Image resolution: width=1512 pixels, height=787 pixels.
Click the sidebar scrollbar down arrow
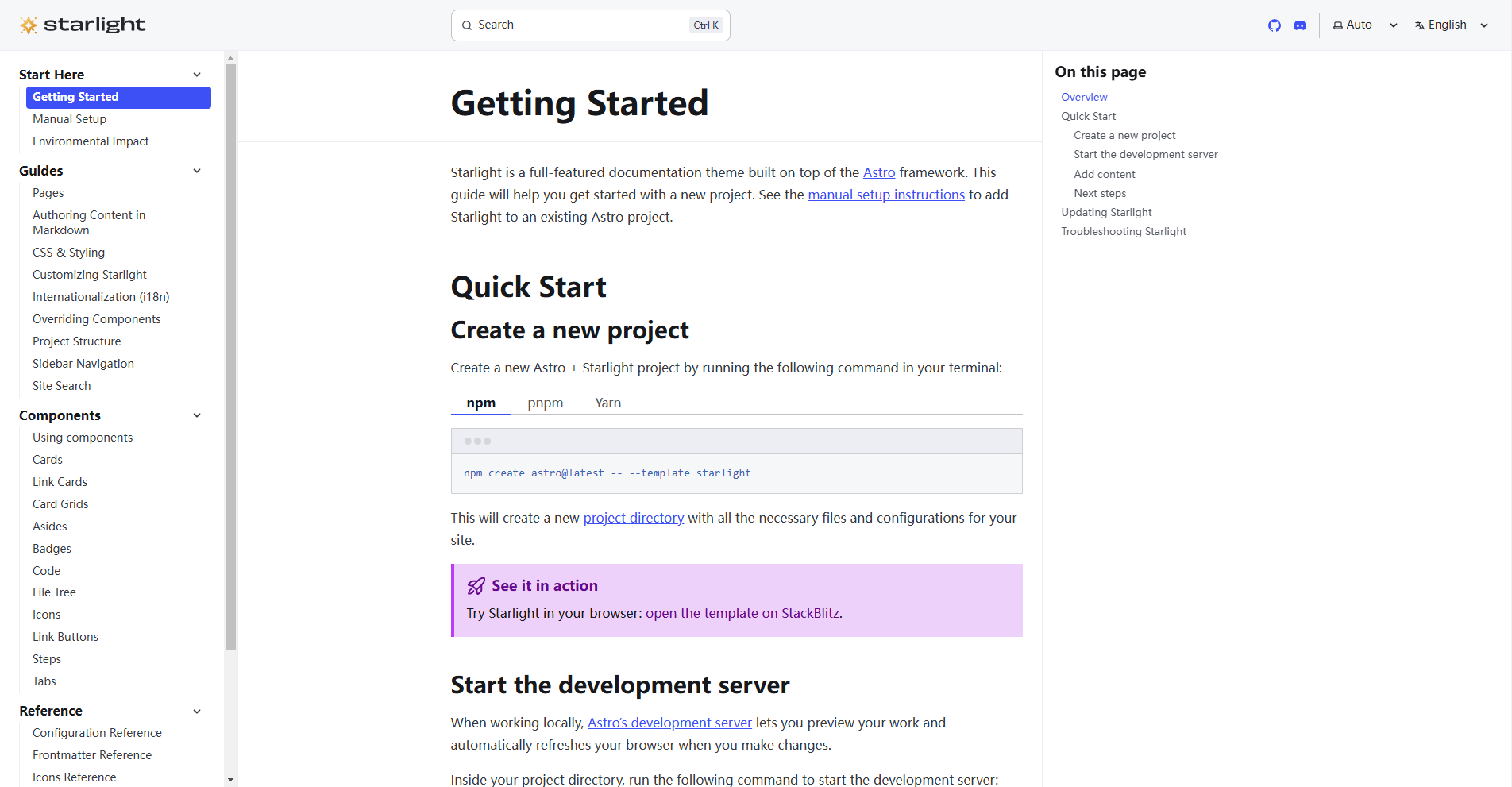[231, 780]
